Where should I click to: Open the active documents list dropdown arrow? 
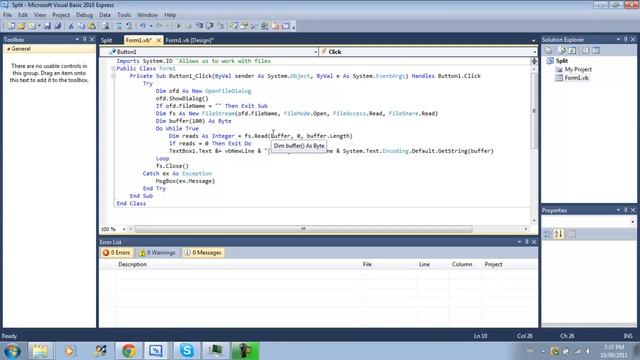pos(533,40)
